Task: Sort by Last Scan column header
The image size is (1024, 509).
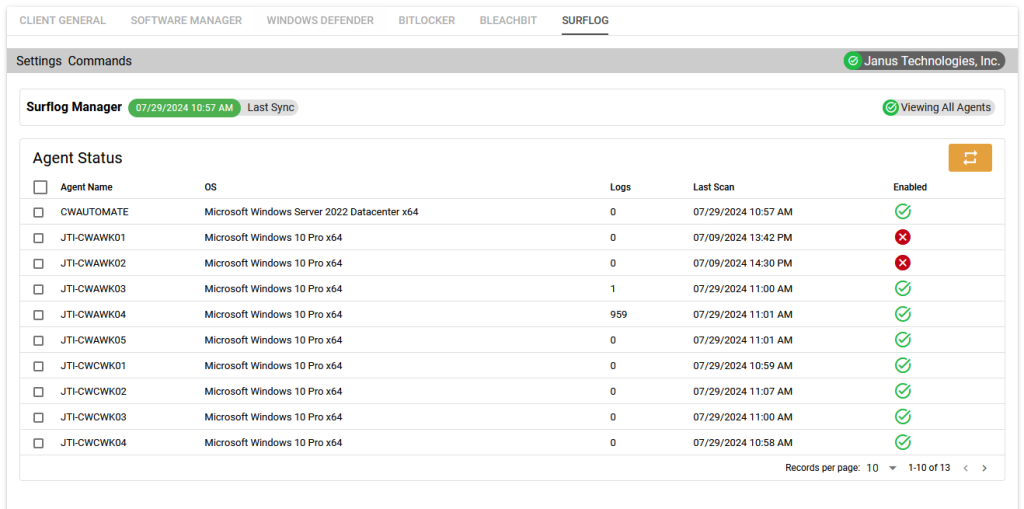Action: tap(713, 187)
